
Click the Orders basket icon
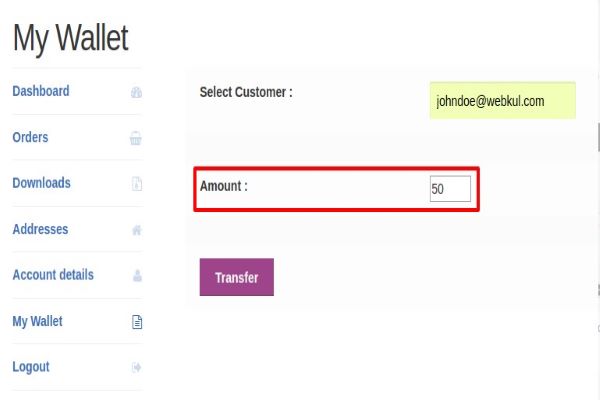pyautogui.click(x=136, y=138)
